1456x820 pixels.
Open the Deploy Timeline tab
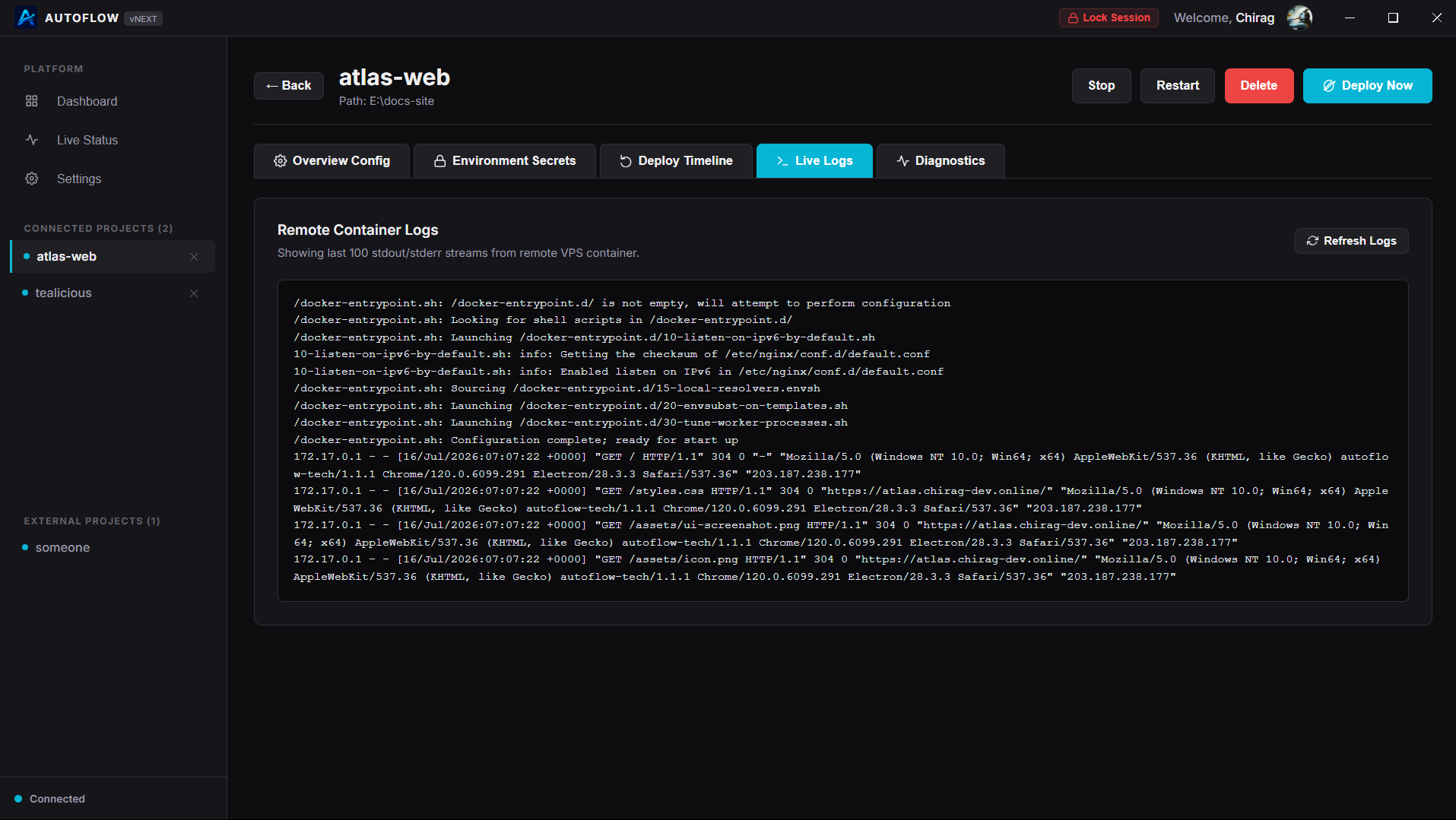(676, 161)
